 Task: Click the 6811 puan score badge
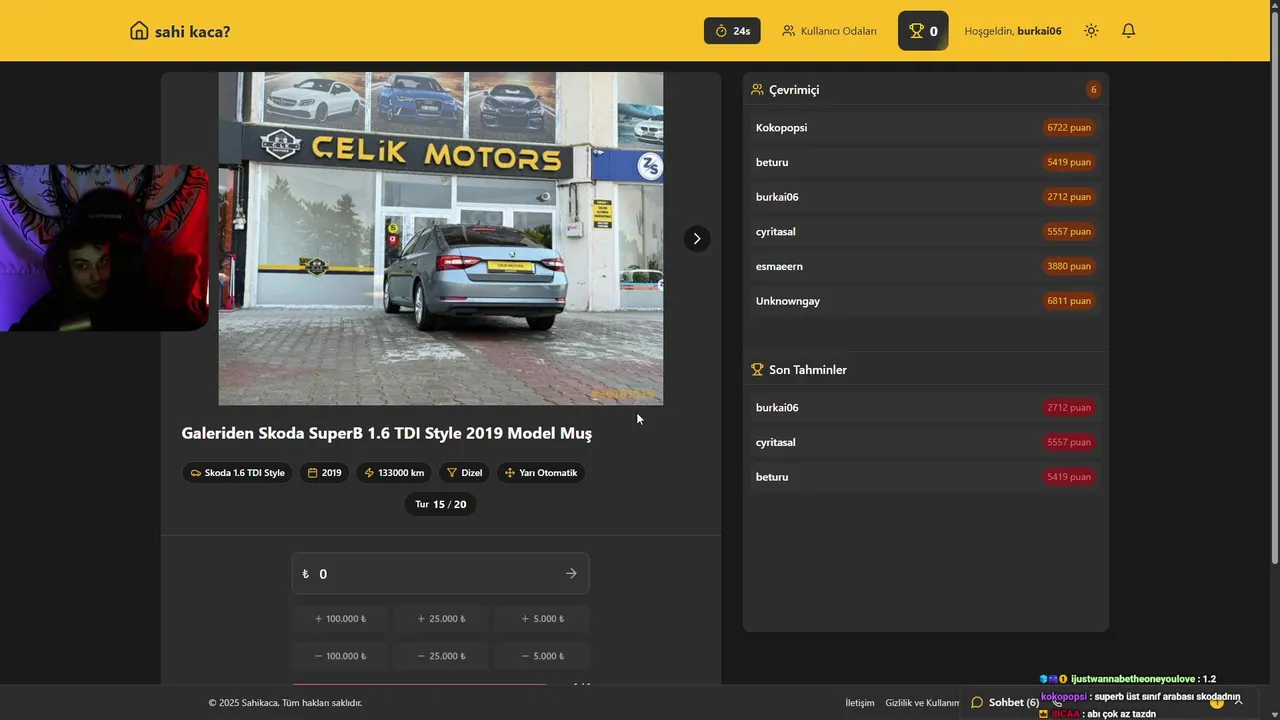(x=1069, y=301)
